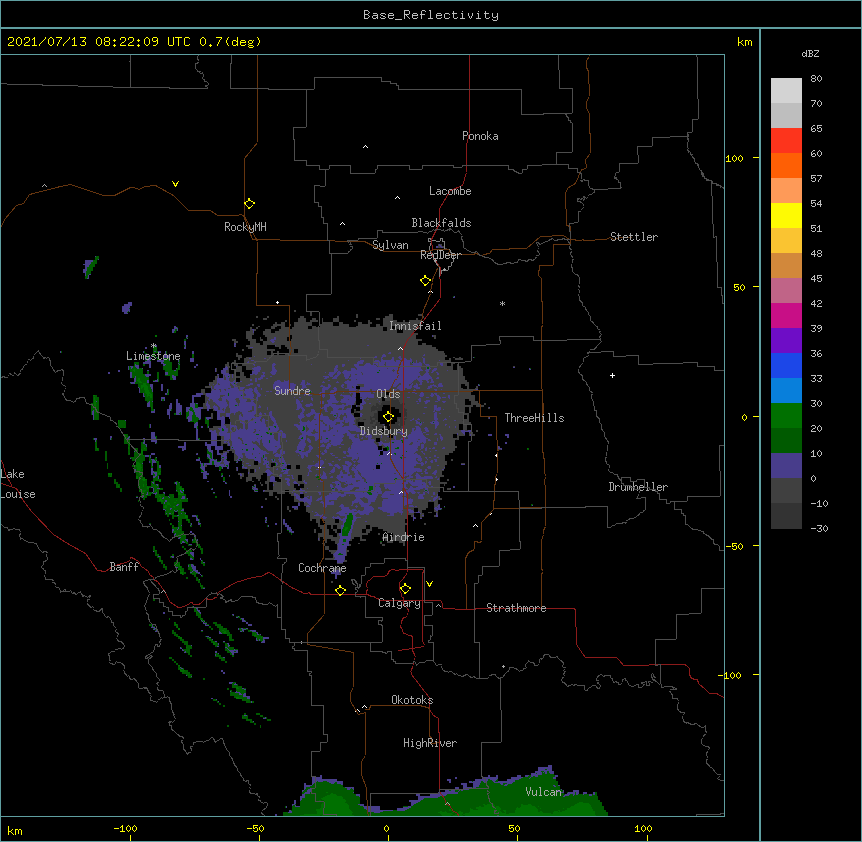This screenshot has height=842, width=862.
Task: Click the 50 tick on right km axis
Action: (739, 287)
